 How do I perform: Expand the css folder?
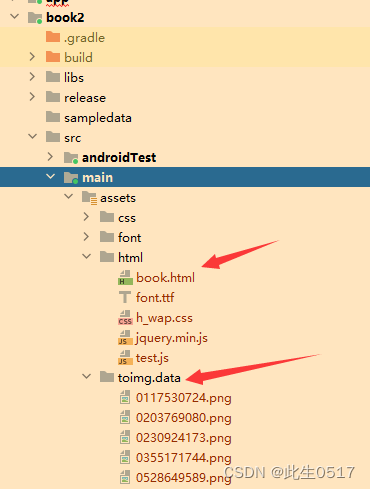pos(86,217)
